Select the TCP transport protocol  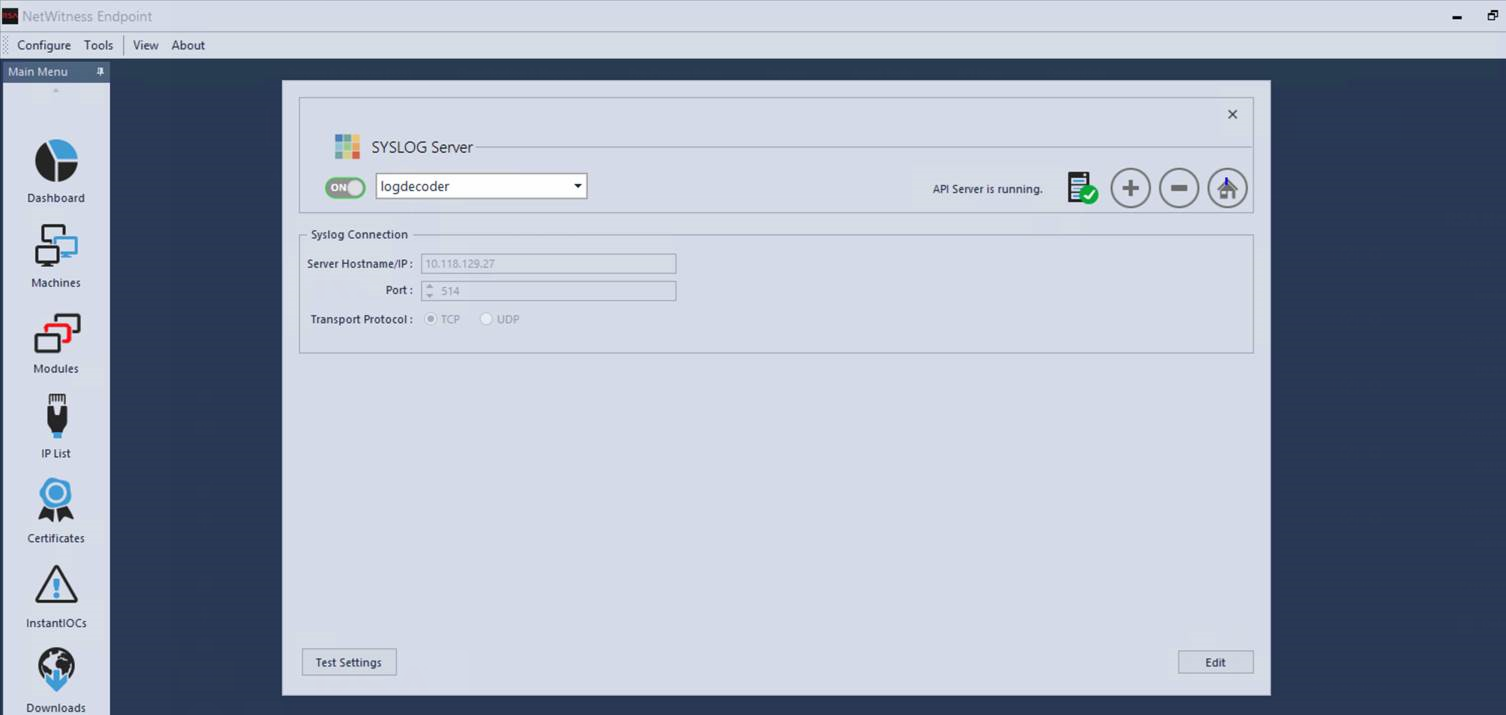coord(431,319)
